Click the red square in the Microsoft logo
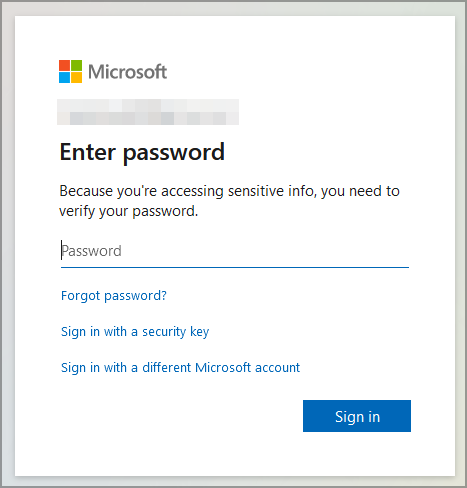The height and width of the screenshot is (488, 467). click(64, 65)
